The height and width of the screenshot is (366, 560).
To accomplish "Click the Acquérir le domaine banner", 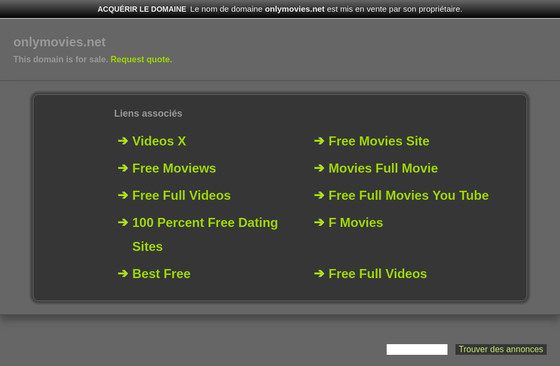I will click(x=280, y=9).
